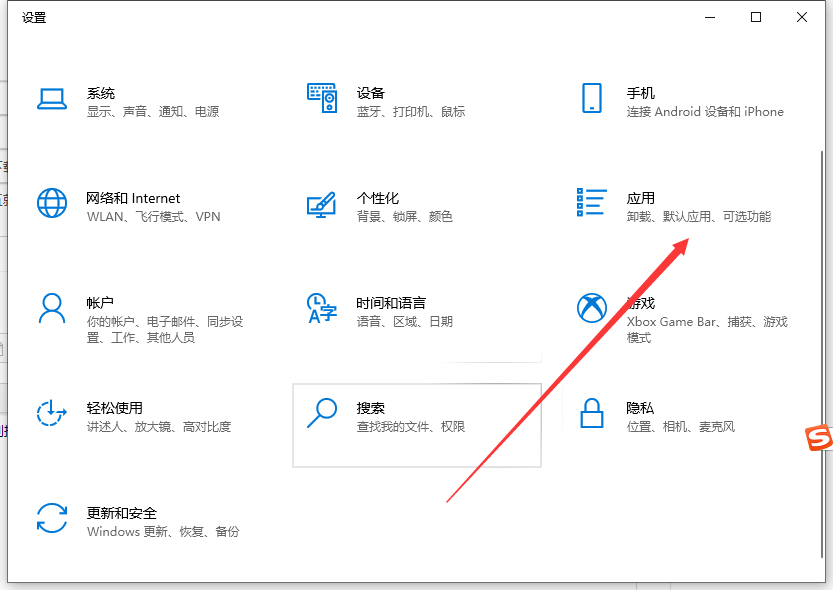Open the 个性化 personalization brush icon
The height and width of the screenshot is (590, 833).
coord(322,203)
